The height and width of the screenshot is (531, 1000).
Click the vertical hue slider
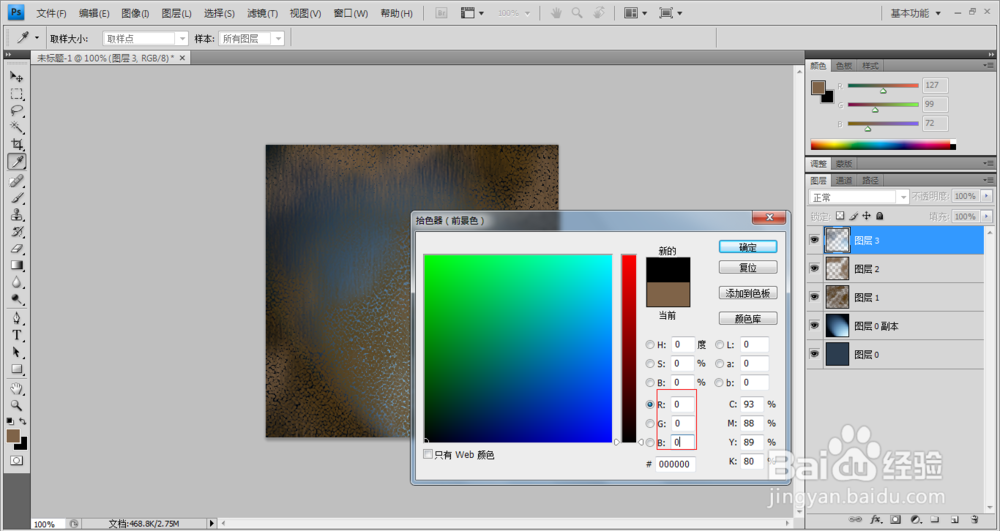pos(629,348)
